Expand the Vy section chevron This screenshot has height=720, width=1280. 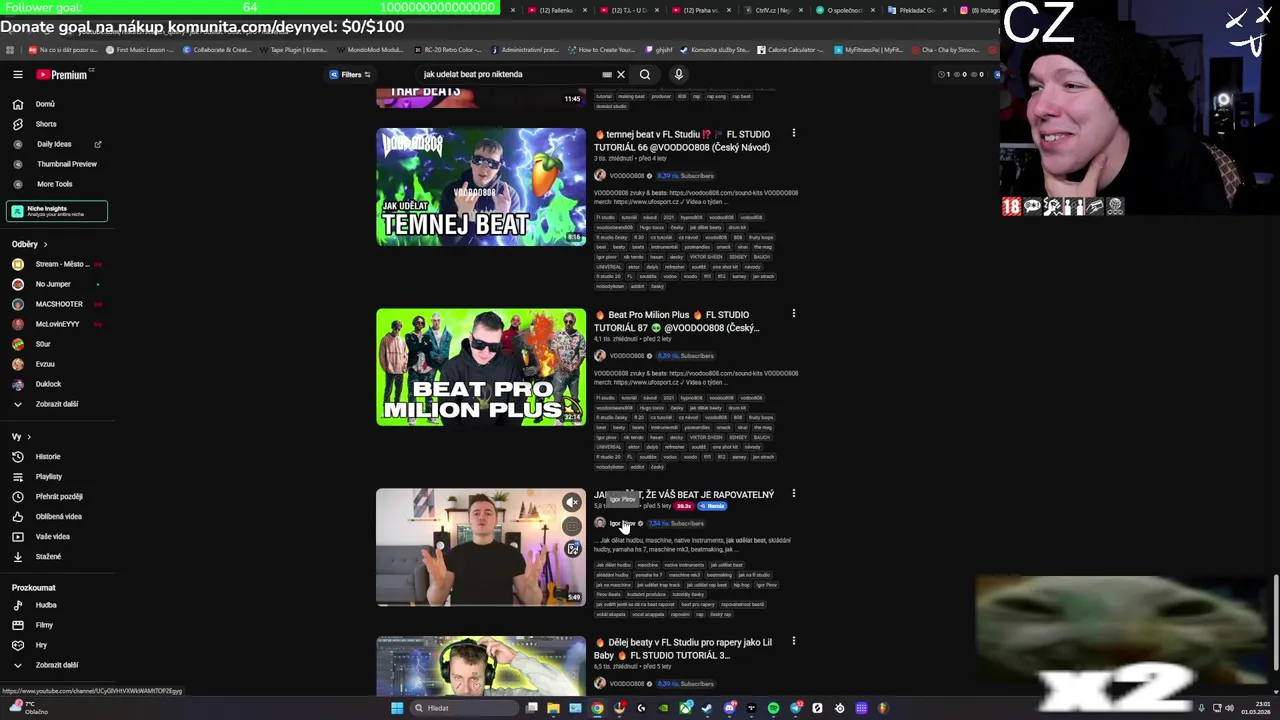(29, 437)
